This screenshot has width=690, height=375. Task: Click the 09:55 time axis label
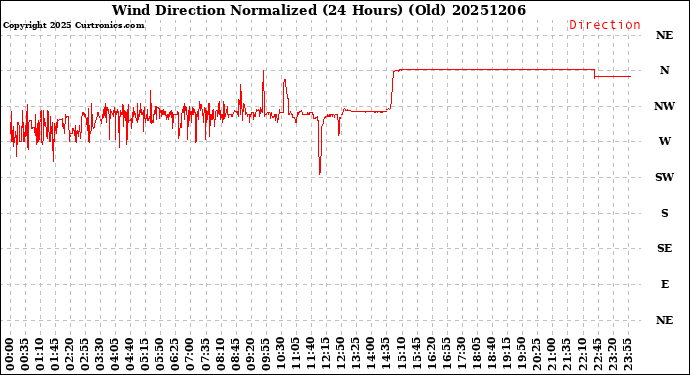click(265, 354)
